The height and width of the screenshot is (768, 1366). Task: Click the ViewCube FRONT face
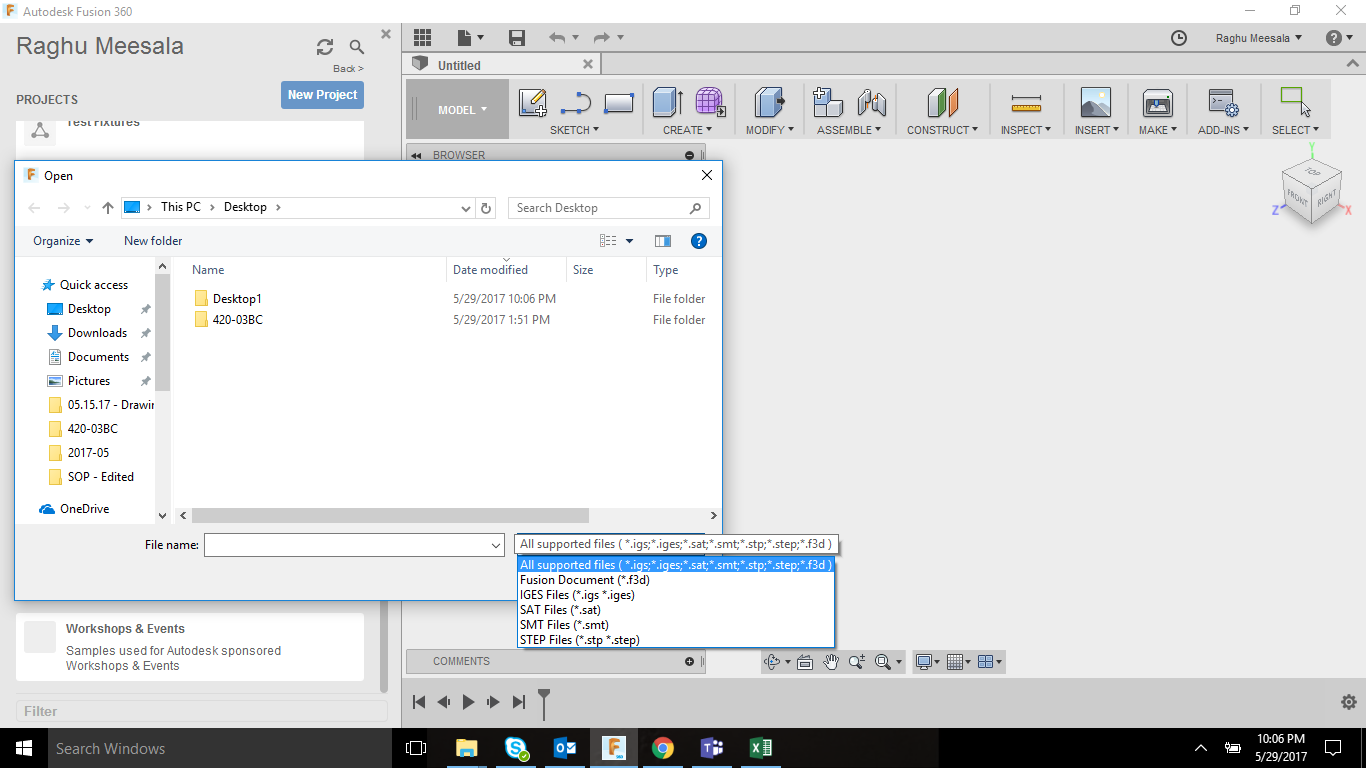(x=1298, y=196)
